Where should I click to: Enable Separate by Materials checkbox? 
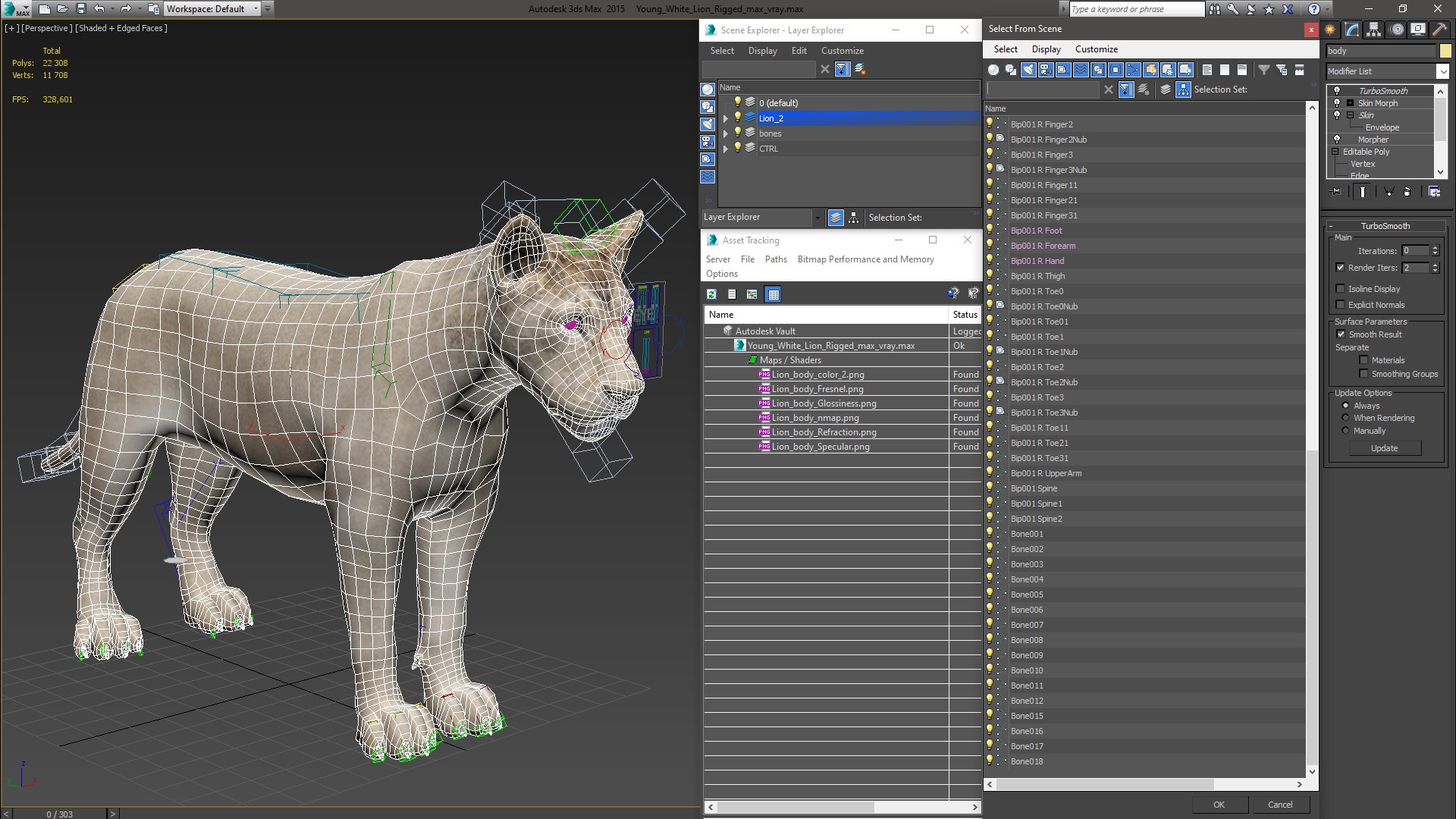[1363, 360]
